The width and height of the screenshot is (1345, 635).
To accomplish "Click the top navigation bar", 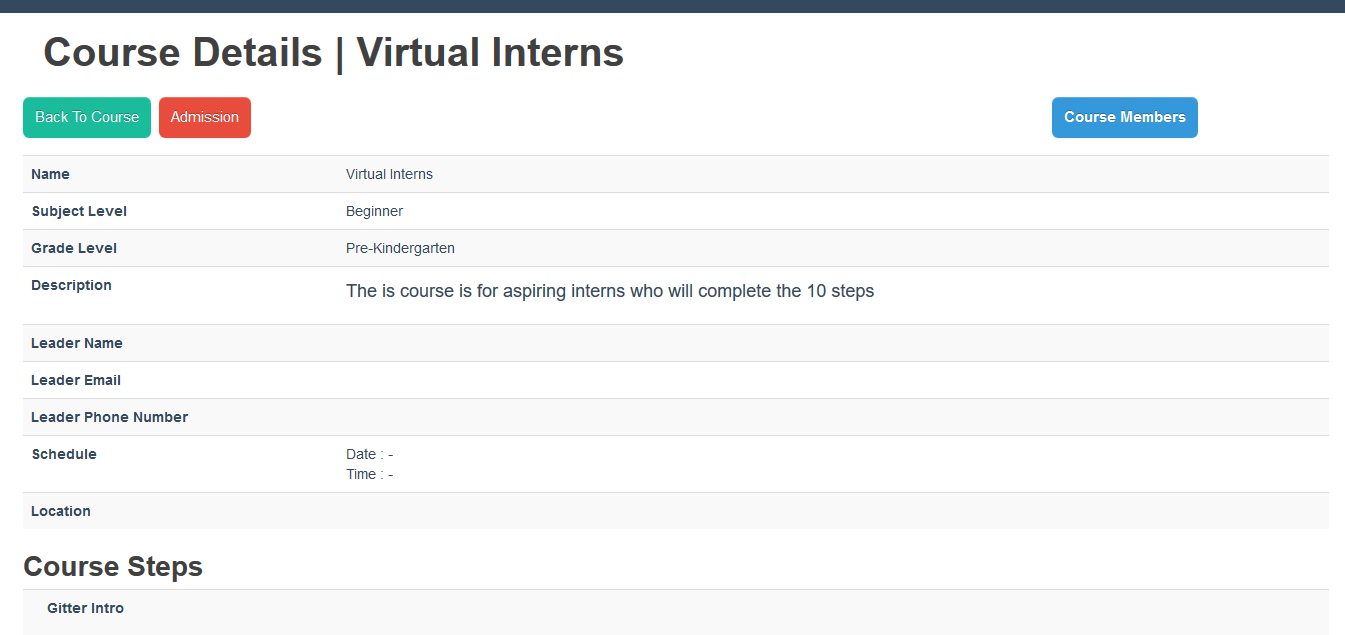I will (672, 7).
